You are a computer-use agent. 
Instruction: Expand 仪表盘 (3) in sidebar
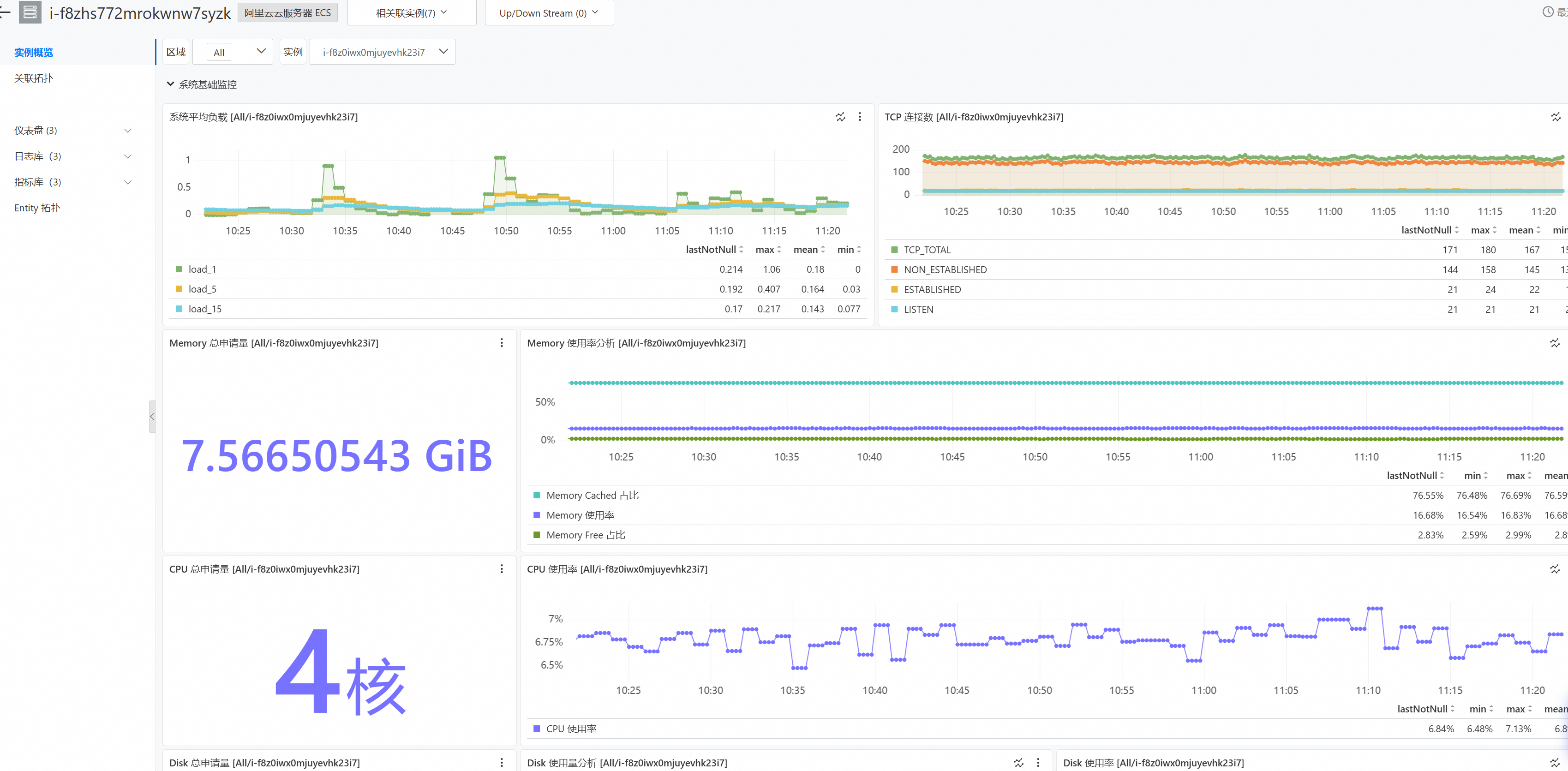pos(72,130)
